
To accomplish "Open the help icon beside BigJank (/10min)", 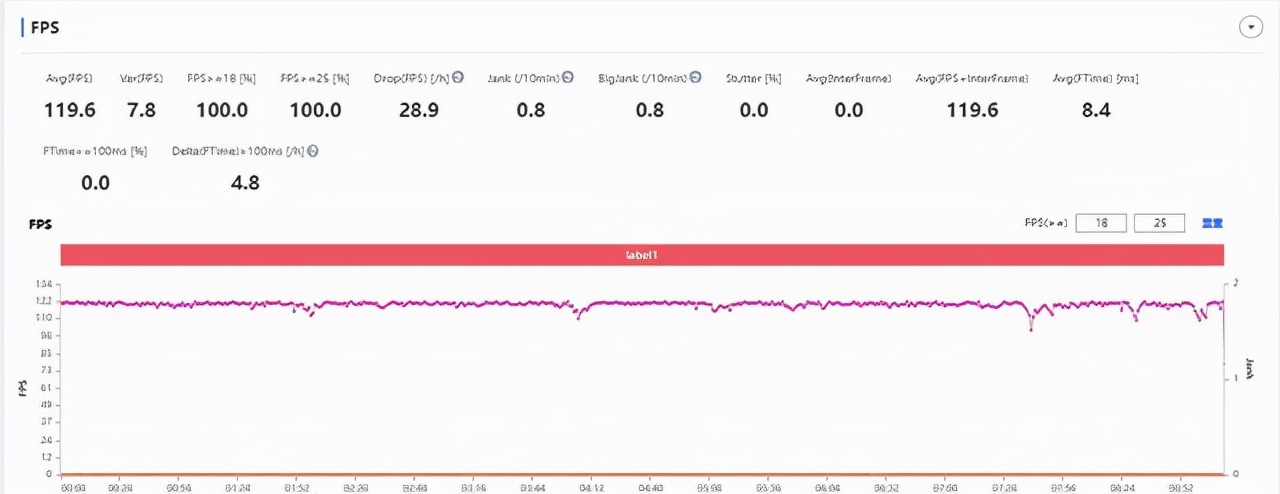I will click(x=695, y=78).
